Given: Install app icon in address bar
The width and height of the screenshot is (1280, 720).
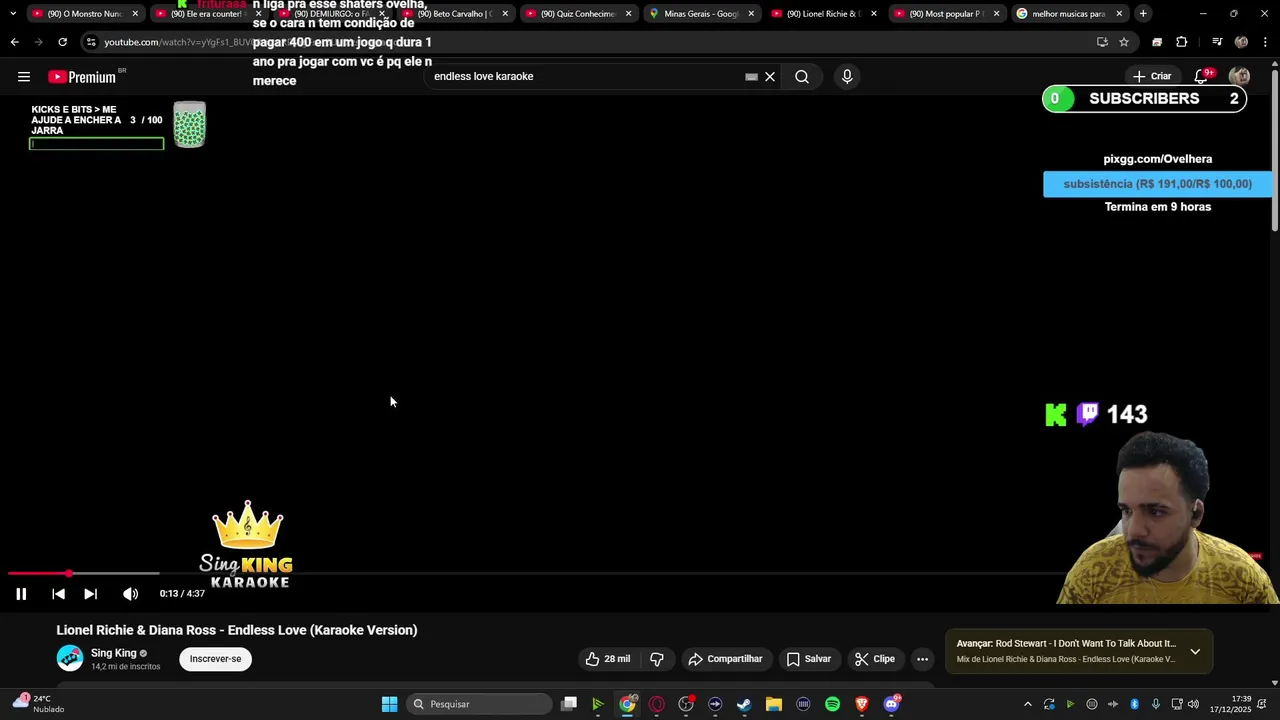Looking at the screenshot, I should 1102,42.
